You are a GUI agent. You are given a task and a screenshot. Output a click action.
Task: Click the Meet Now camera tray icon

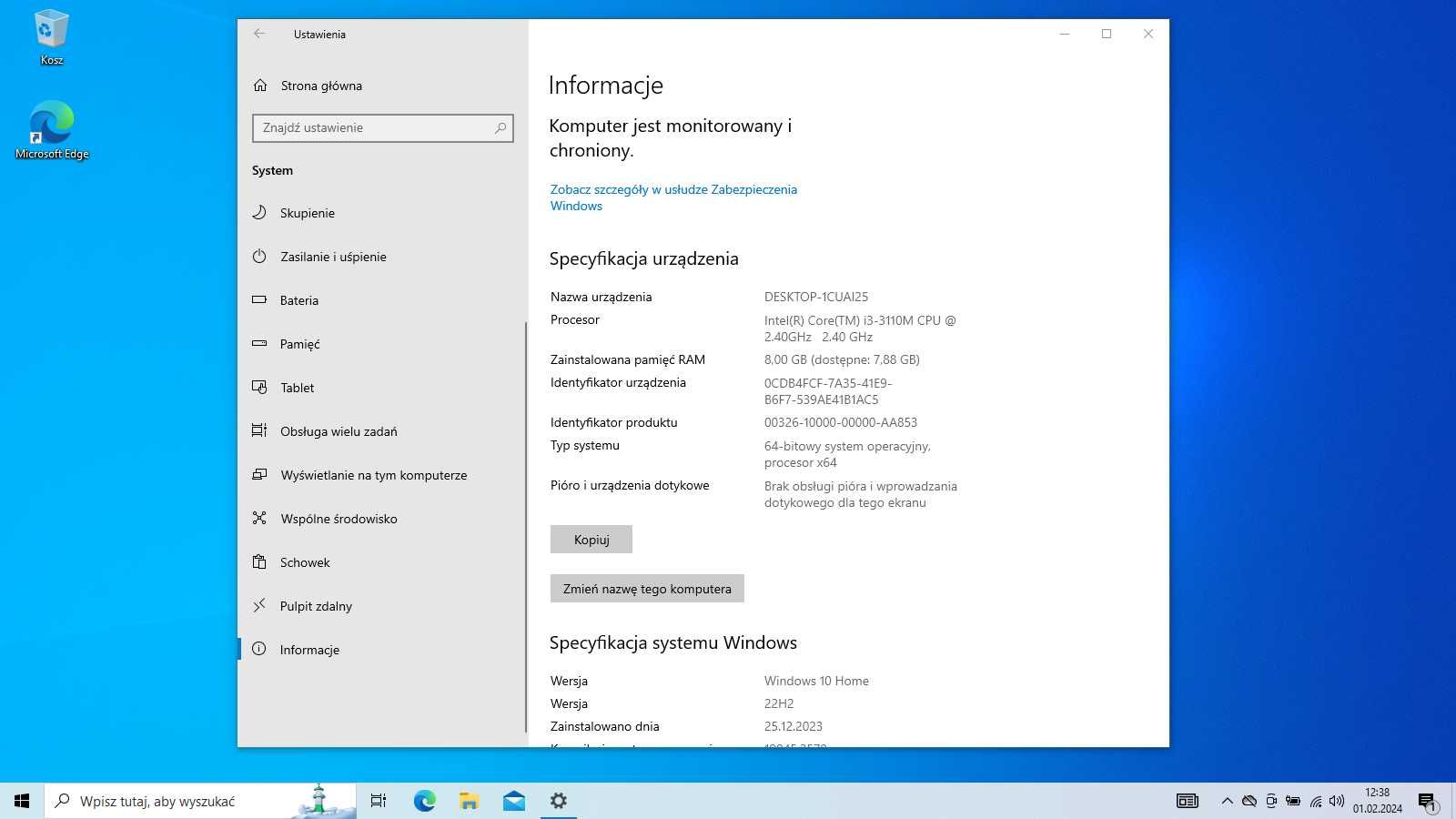pos(1271,801)
